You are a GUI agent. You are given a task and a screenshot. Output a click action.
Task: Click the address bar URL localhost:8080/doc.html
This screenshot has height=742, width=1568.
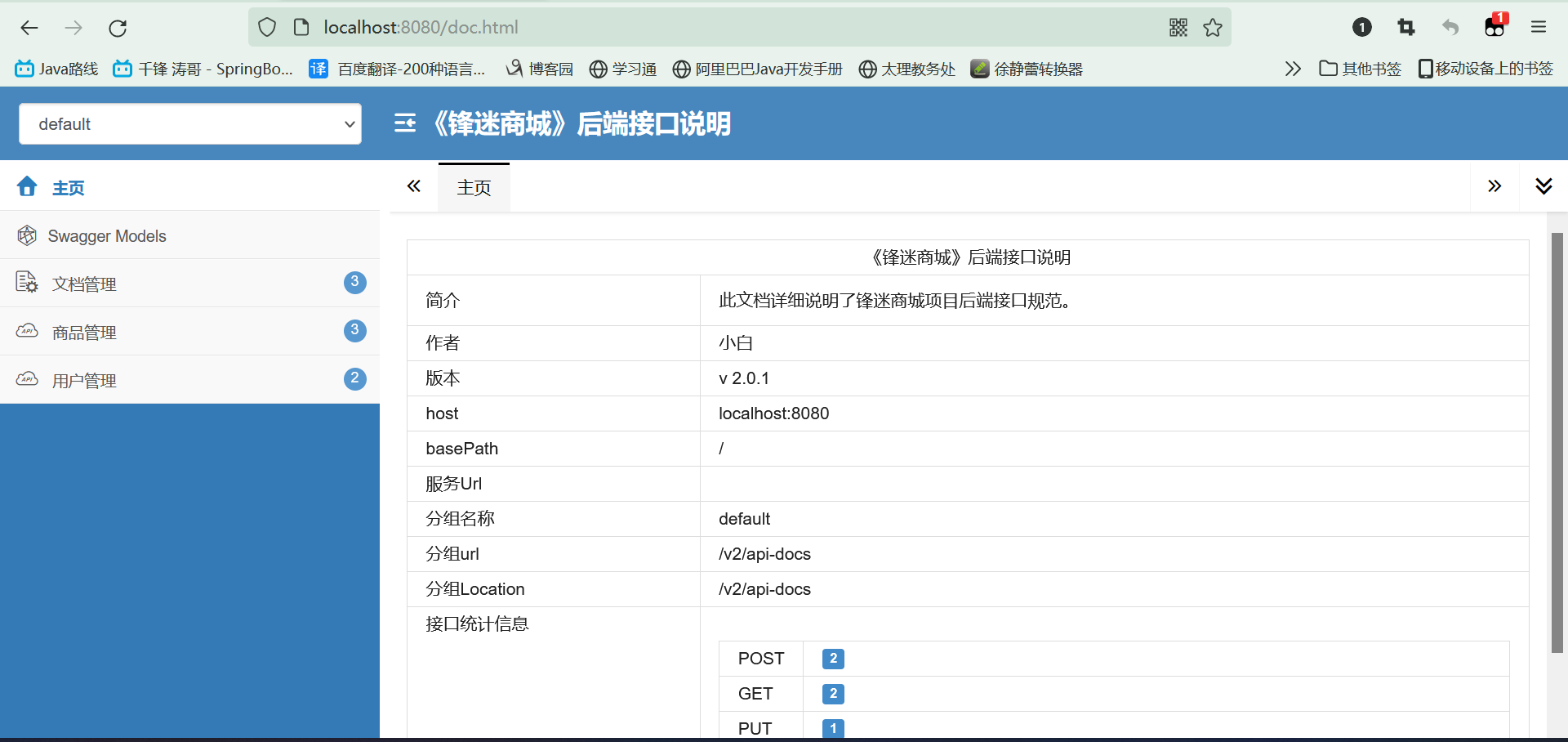[421, 27]
